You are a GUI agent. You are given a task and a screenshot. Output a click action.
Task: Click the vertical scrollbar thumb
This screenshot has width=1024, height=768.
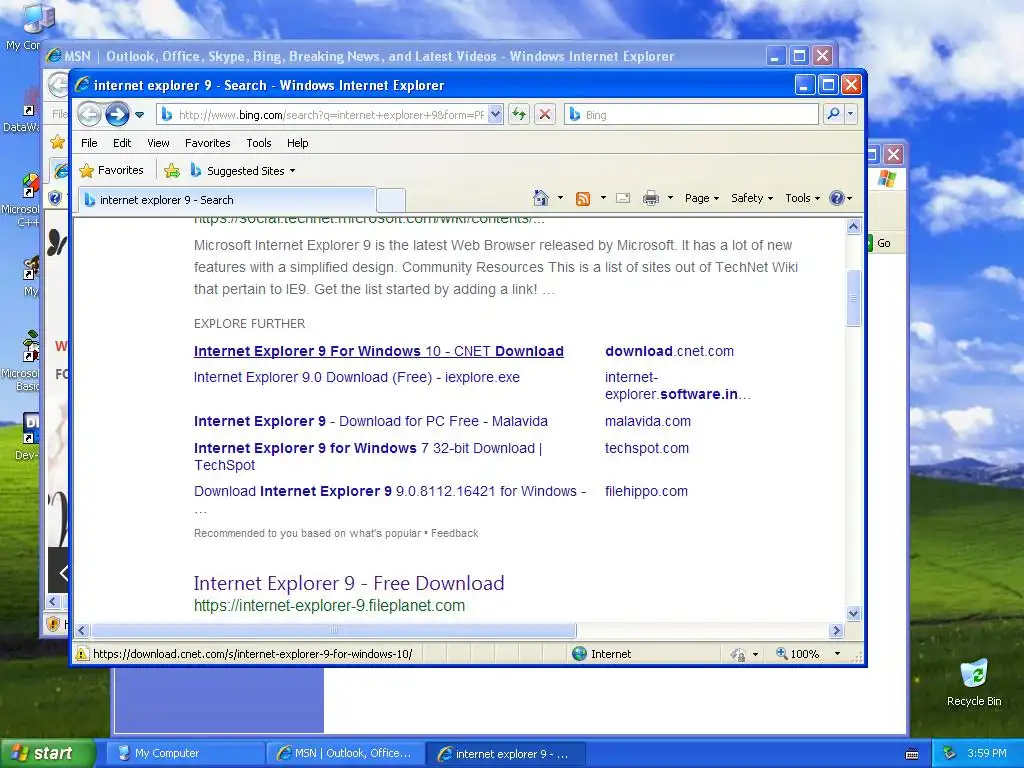pyautogui.click(x=853, y=297)
